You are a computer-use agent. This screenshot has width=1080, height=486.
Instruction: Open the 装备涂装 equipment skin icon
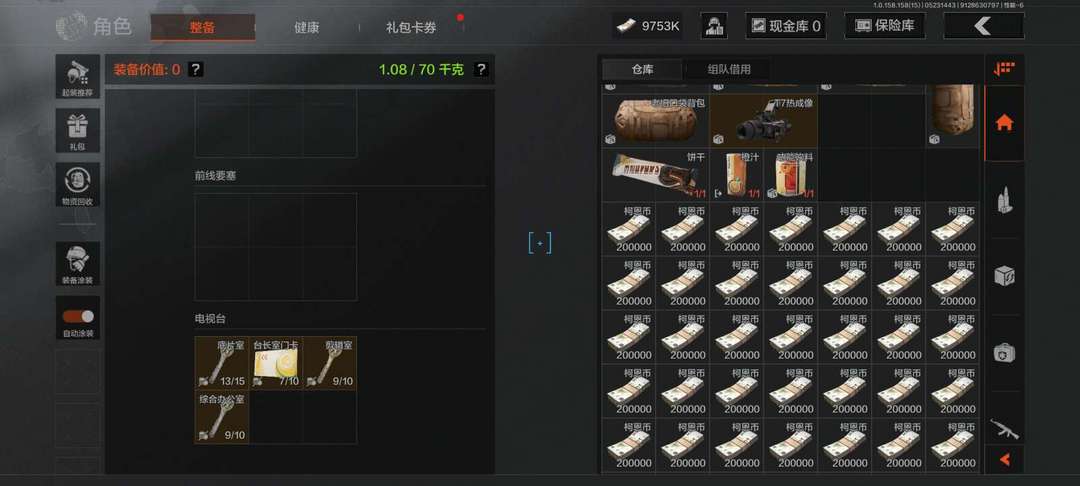[x=78, y=264]
